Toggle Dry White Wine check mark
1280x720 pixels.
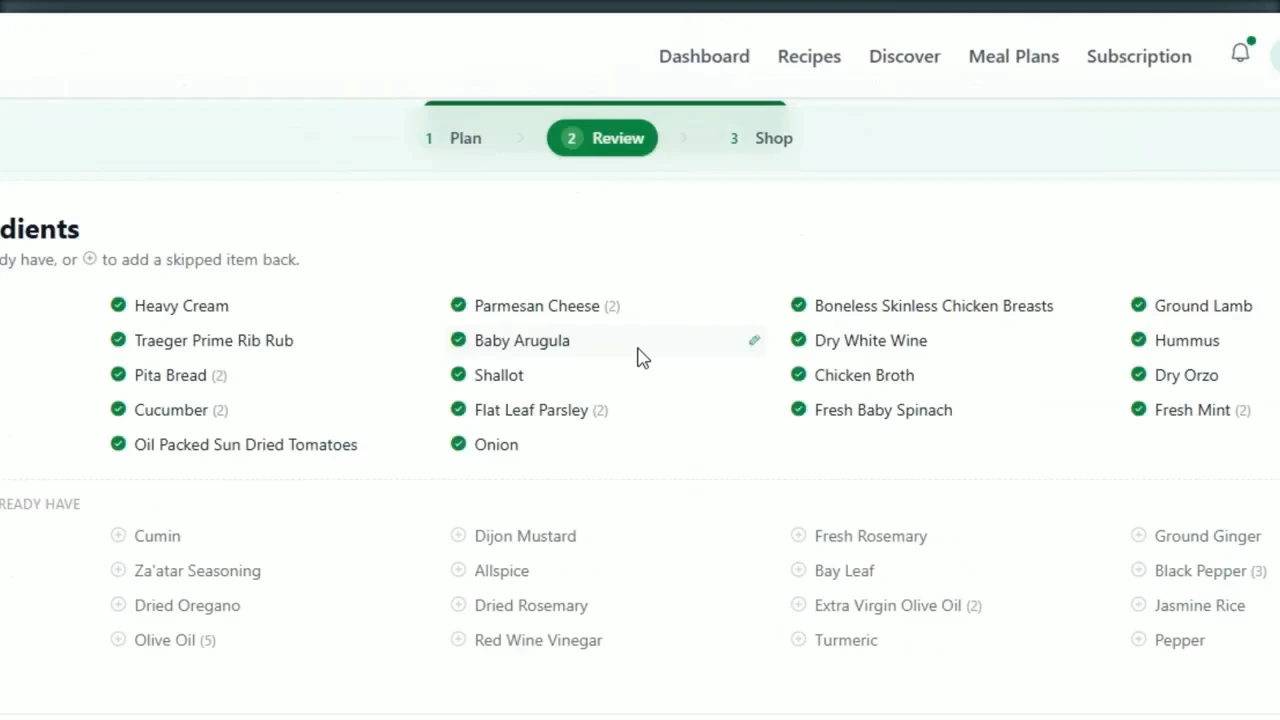point(798,340)
